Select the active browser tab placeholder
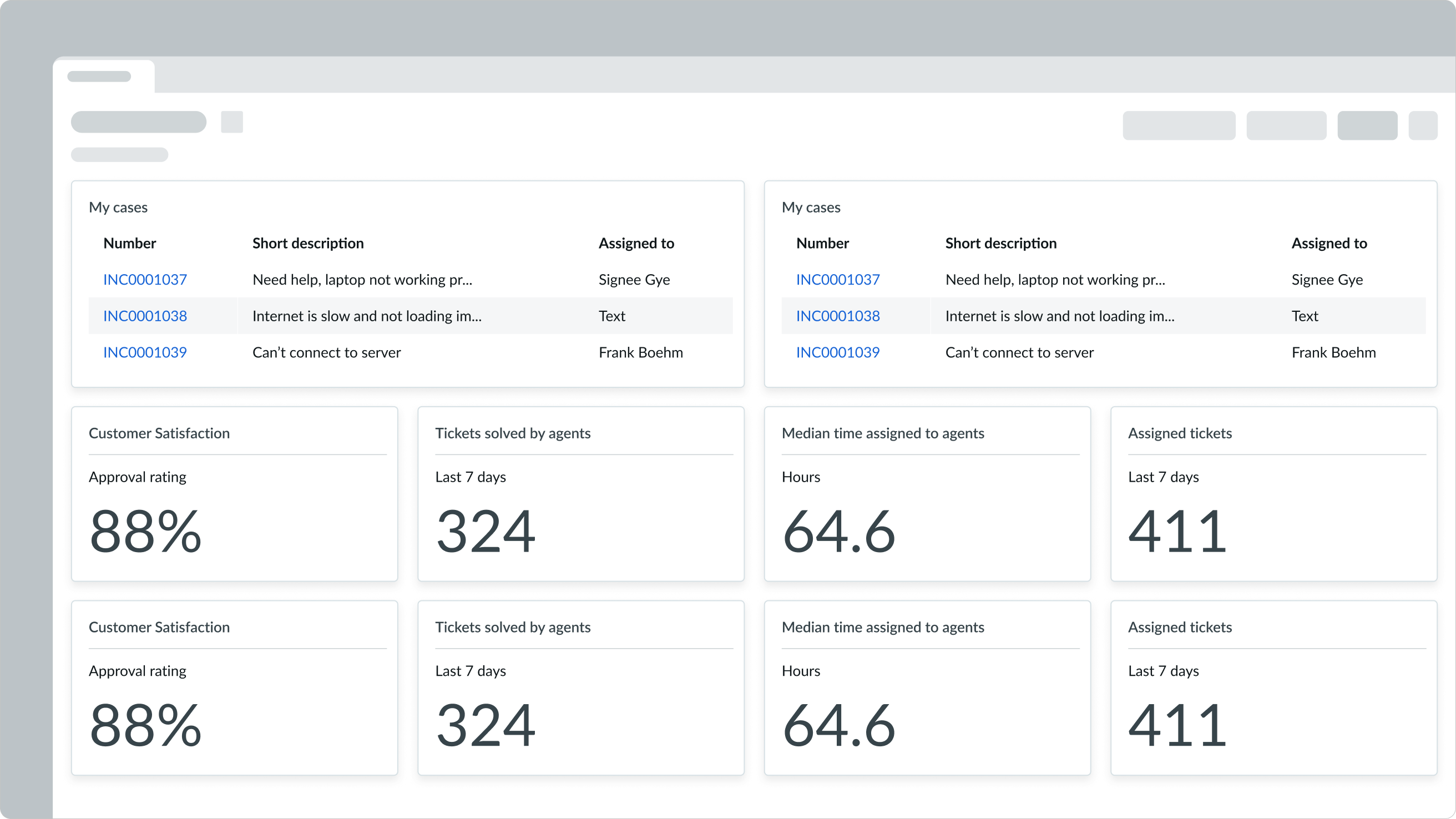 click(x=99, y=77)
